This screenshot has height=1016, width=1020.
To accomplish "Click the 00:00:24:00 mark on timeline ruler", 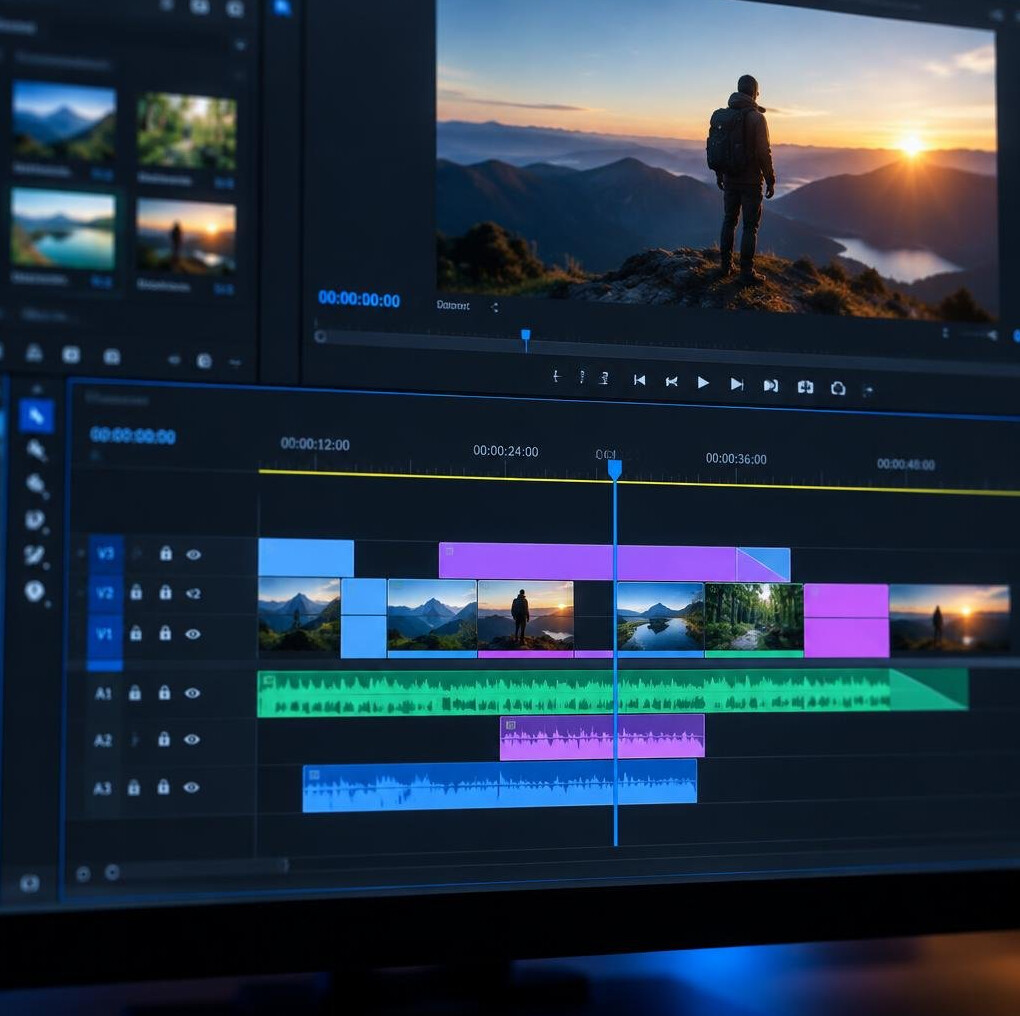I will coord(505,451).
